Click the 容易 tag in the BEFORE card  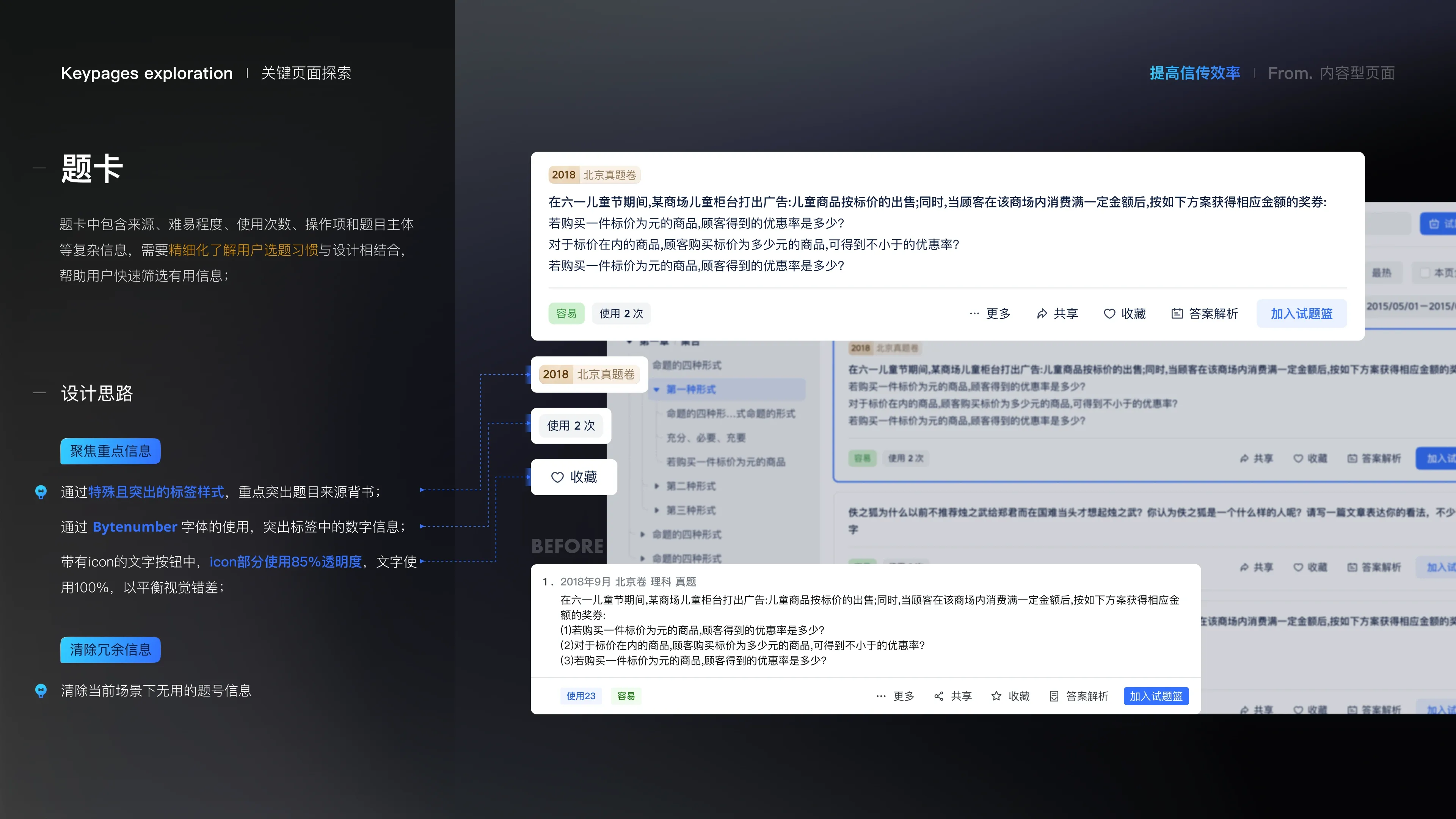(626, 696)
